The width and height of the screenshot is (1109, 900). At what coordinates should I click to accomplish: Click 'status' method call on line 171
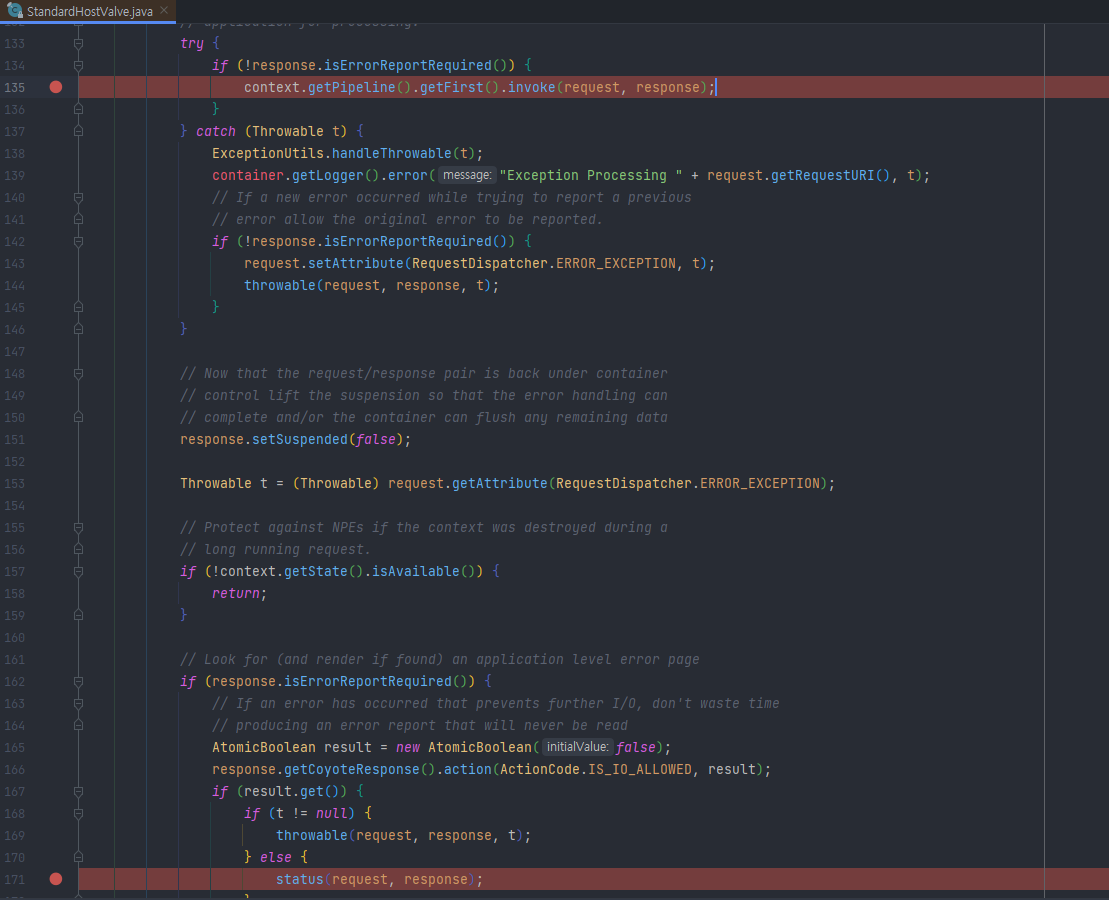(300, 879)
